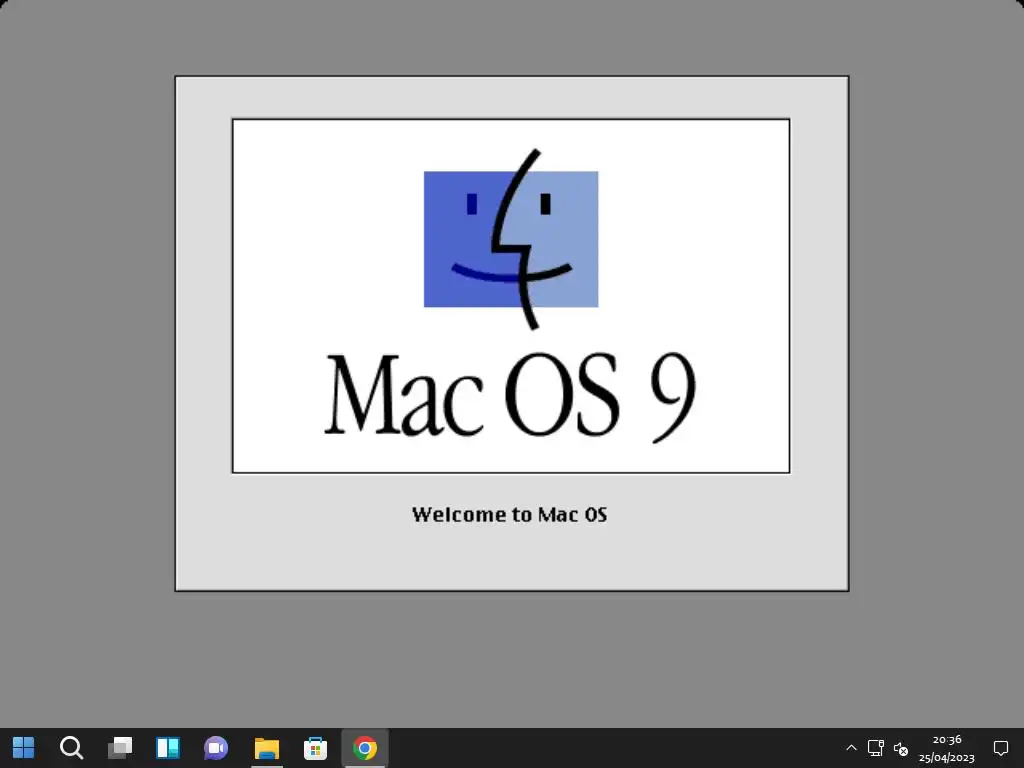This screenshot has width=1024, height=768.
Task: Open Task View in the taskbar
Action: click(120, 748)
